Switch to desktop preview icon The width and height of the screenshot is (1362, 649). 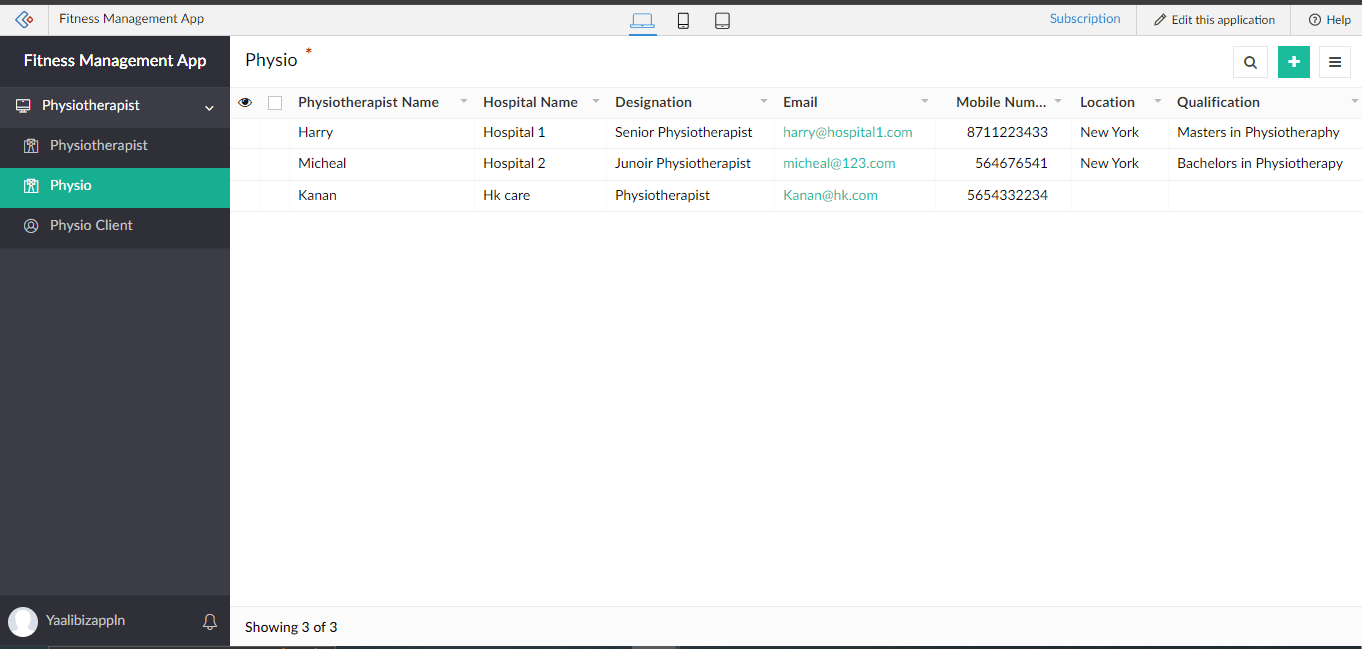click(x=642, y=20)
